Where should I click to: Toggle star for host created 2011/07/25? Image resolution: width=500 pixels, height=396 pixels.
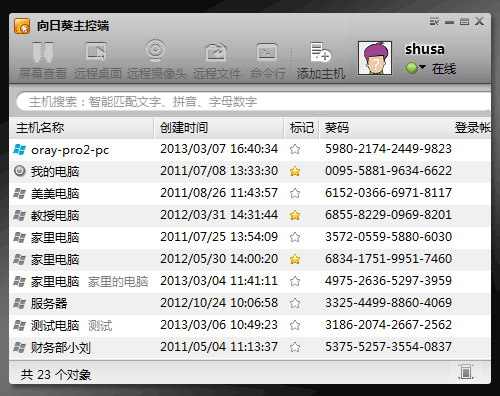point(295,237)
